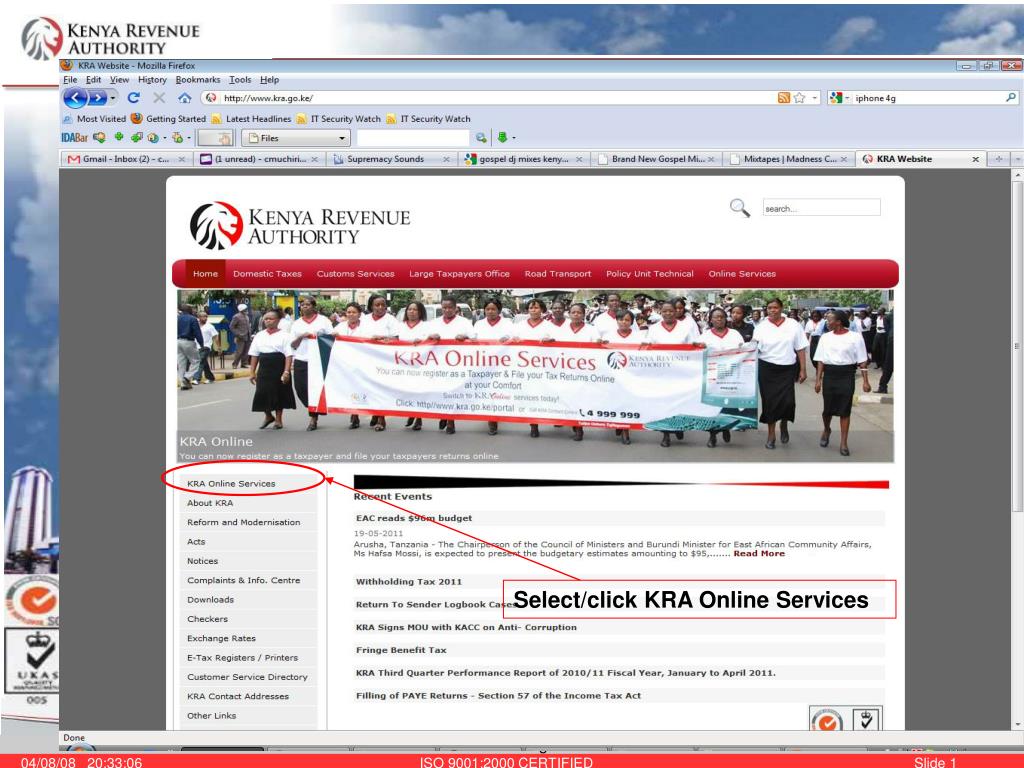Click the KRA Online Services banner image
1024x768 pixels.
535,377
